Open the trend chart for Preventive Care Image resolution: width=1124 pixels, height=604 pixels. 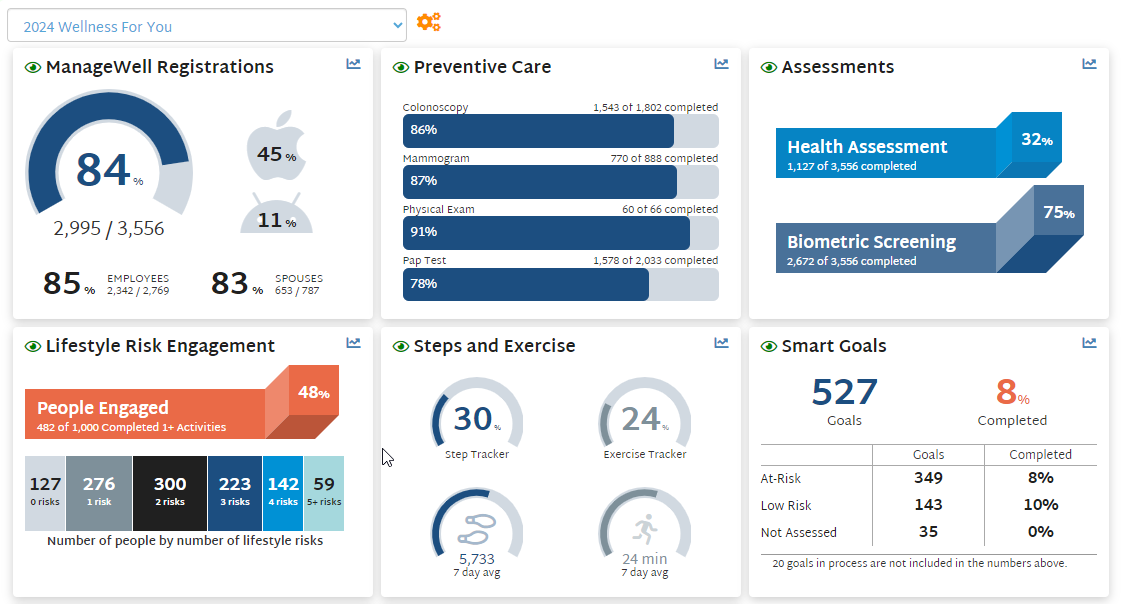[x=720, y=63]
